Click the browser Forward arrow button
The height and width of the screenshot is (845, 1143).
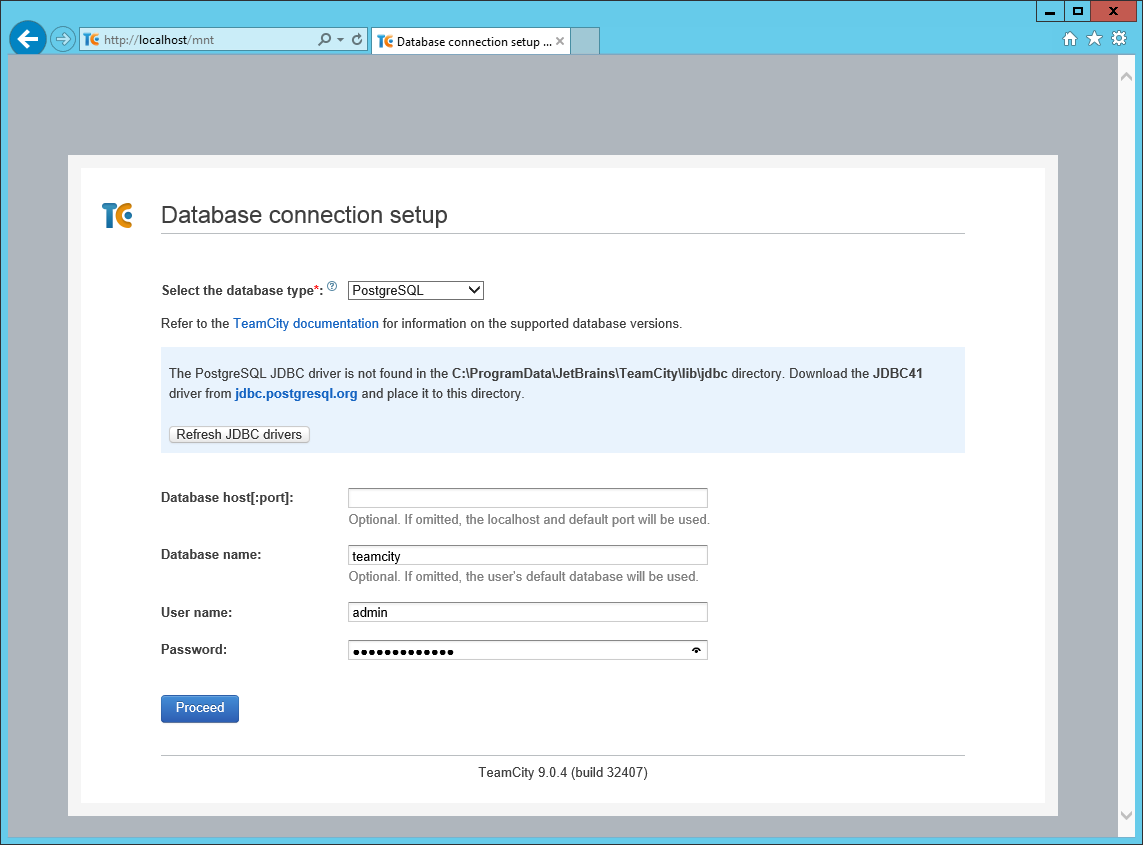coord(63,40)
